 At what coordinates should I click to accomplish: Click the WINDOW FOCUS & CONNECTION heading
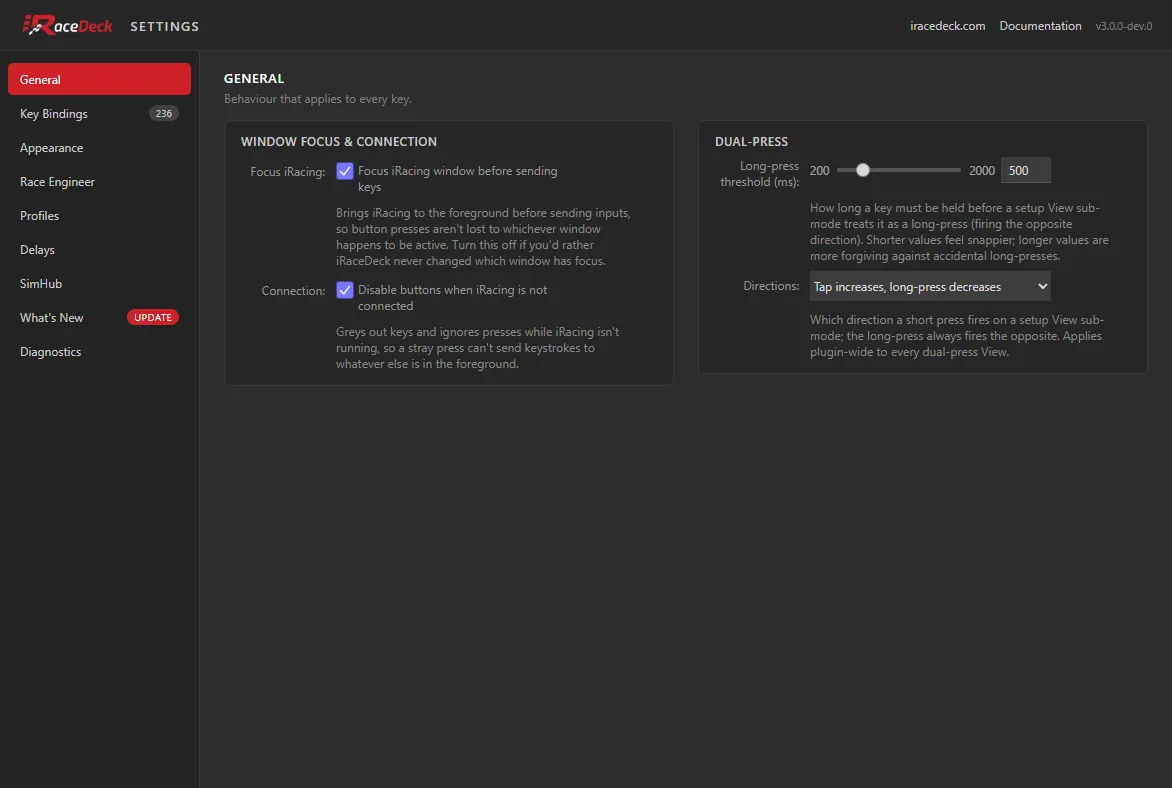(x=339, y=141)
